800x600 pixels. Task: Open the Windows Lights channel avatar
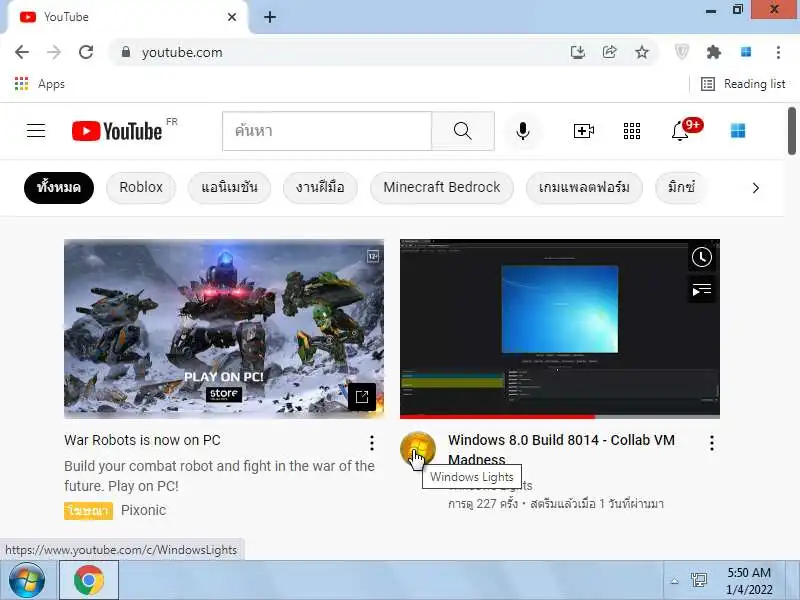(x=418, y=449)
